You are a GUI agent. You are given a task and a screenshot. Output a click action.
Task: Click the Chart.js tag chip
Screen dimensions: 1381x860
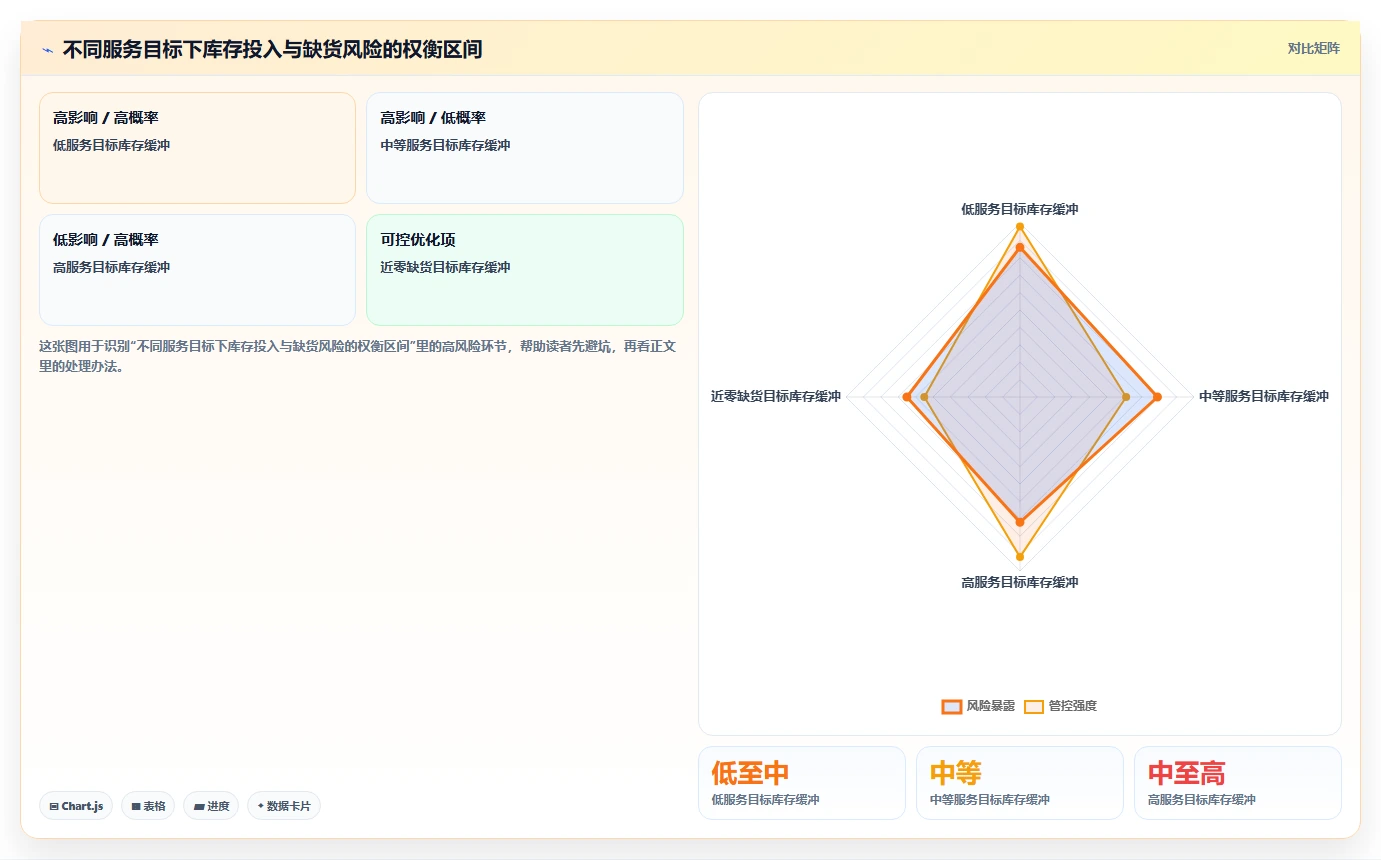[x=76, y=806]
